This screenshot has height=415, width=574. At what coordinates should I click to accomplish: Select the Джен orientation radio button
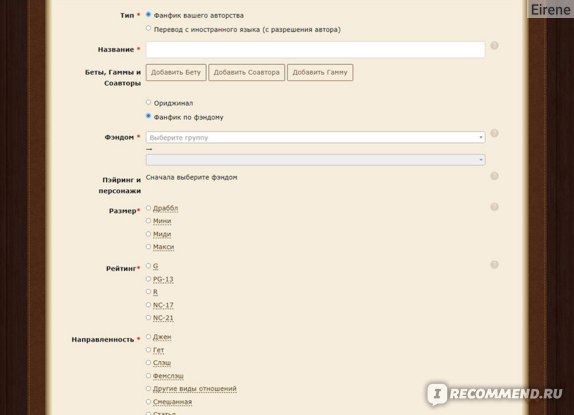tap(148, 336)
